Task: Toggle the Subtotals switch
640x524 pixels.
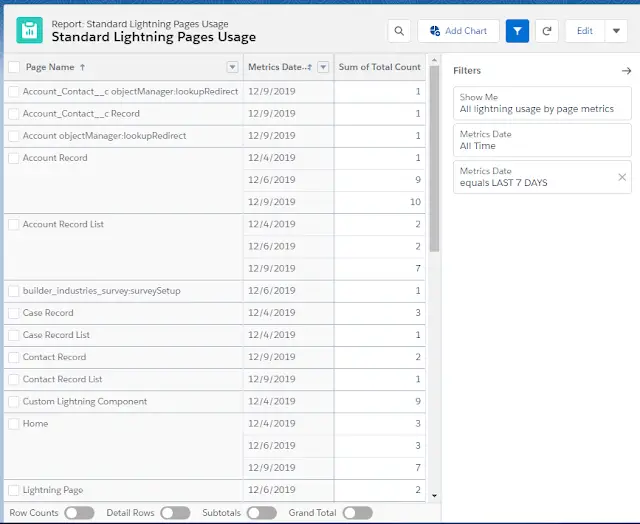Action: [262, 513]
